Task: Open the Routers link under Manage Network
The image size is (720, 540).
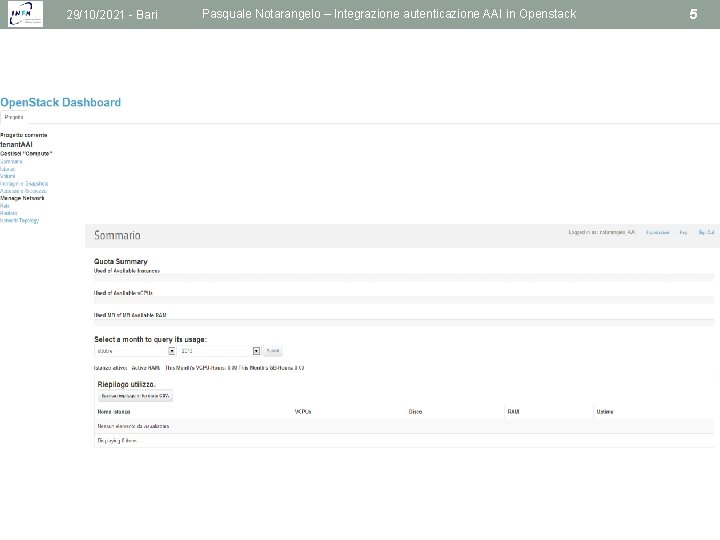Action: pos(9,213)
